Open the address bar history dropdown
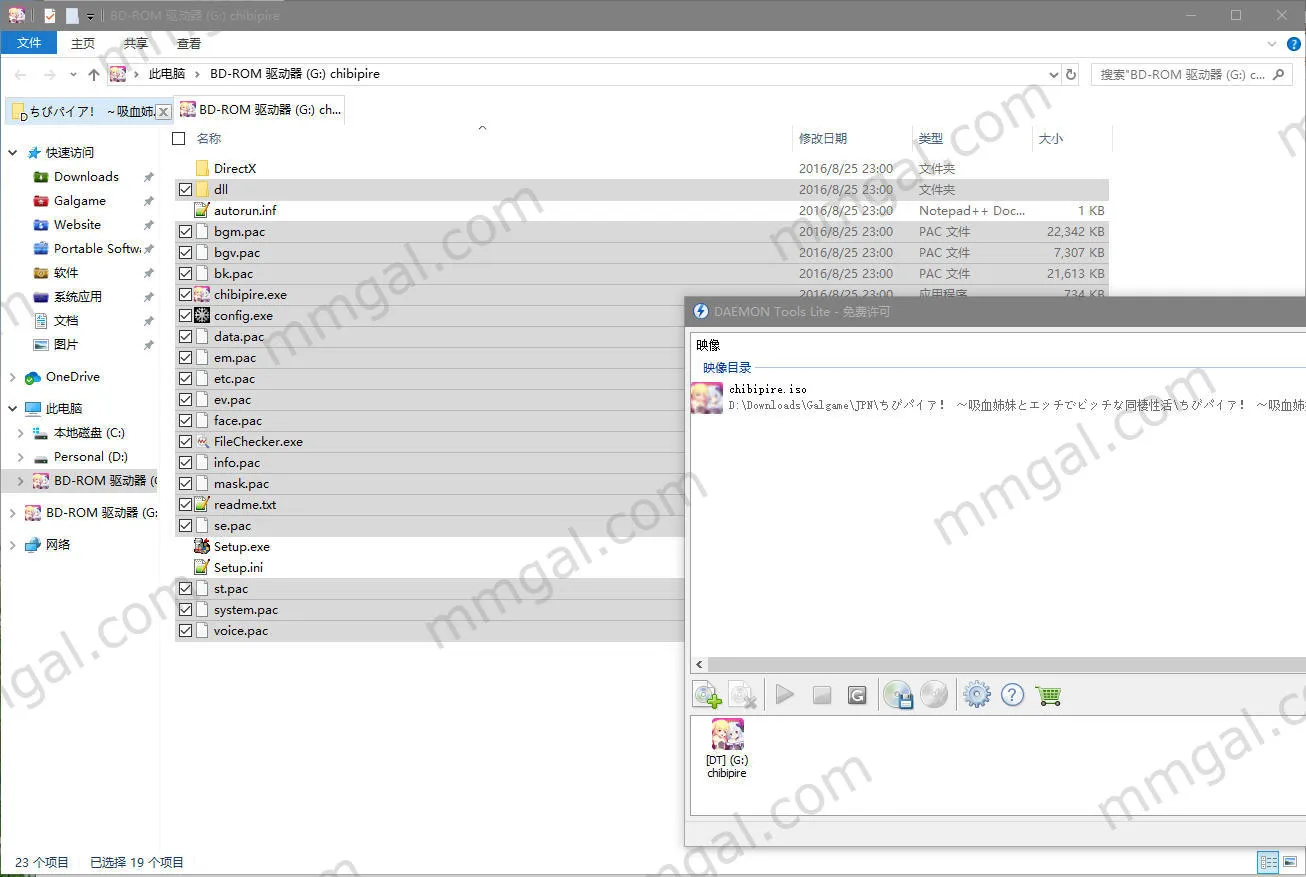 pyautogui.click(x=1053, y=75)
